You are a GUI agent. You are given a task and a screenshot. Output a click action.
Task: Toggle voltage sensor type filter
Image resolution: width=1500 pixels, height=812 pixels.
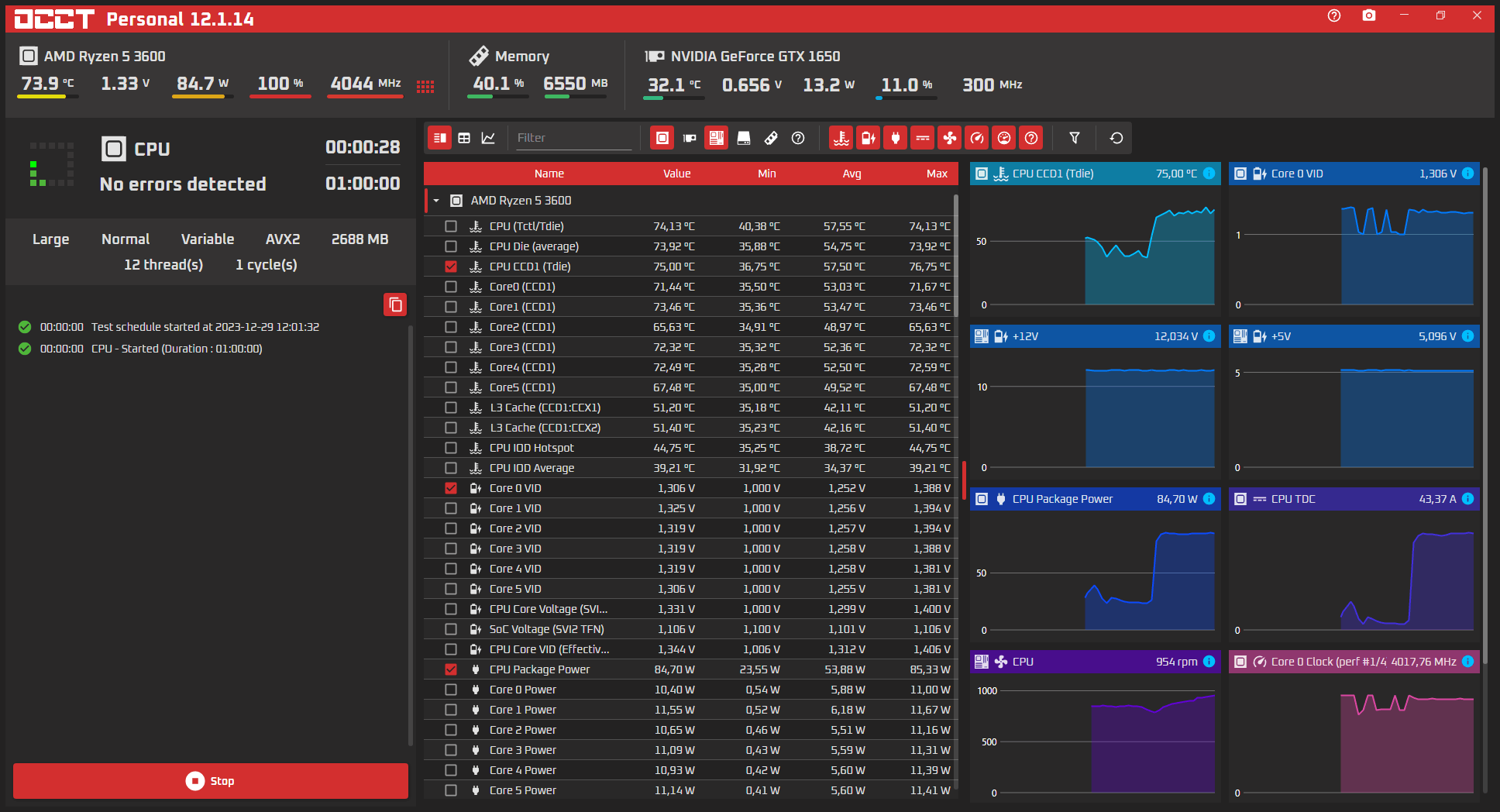click(868, 138)
